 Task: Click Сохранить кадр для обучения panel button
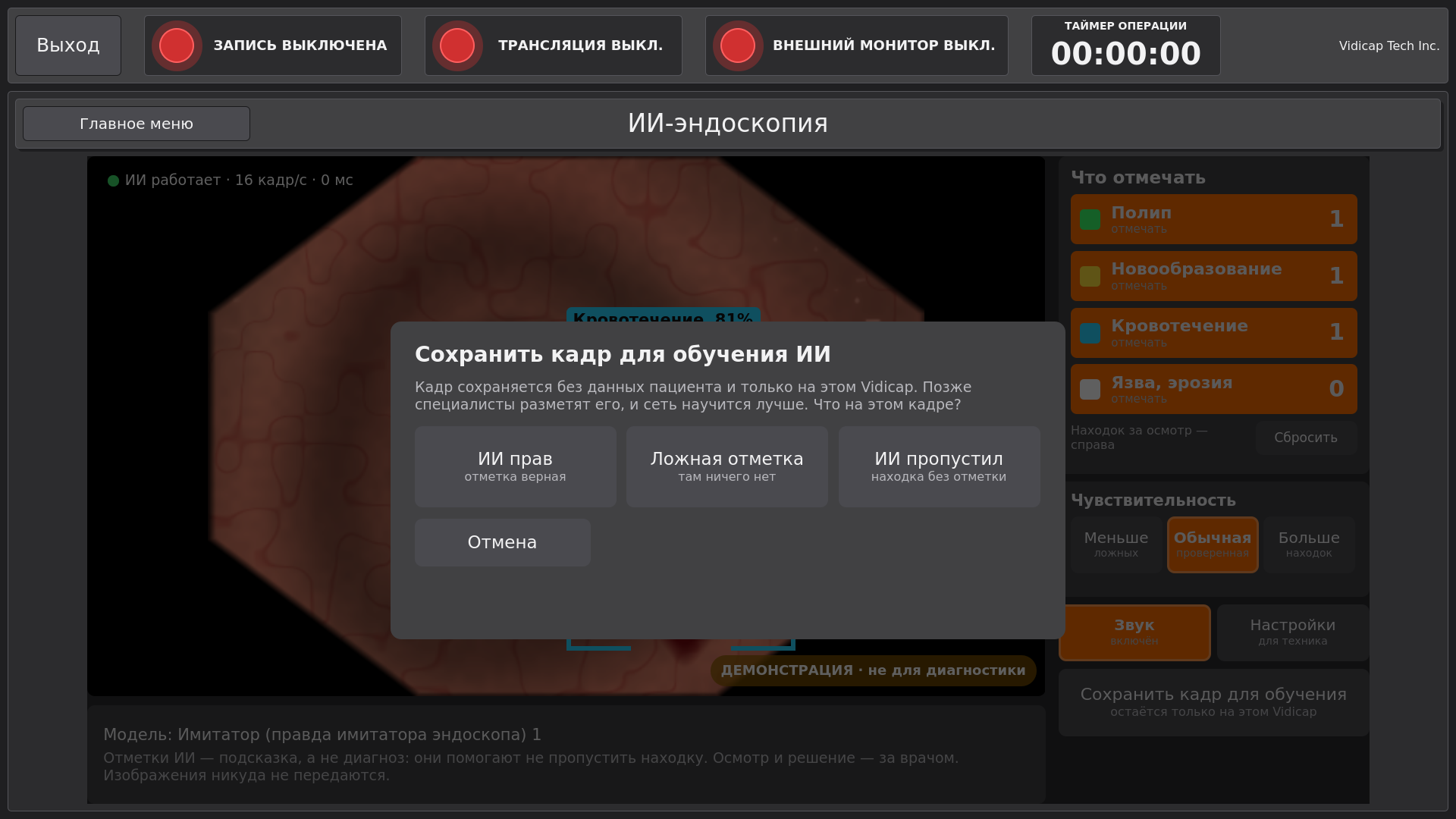point(1213,702)
